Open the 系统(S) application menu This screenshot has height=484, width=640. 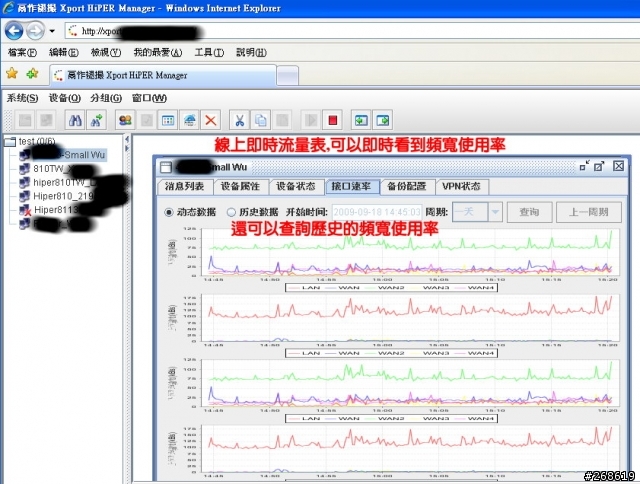(x=22, y=98)
